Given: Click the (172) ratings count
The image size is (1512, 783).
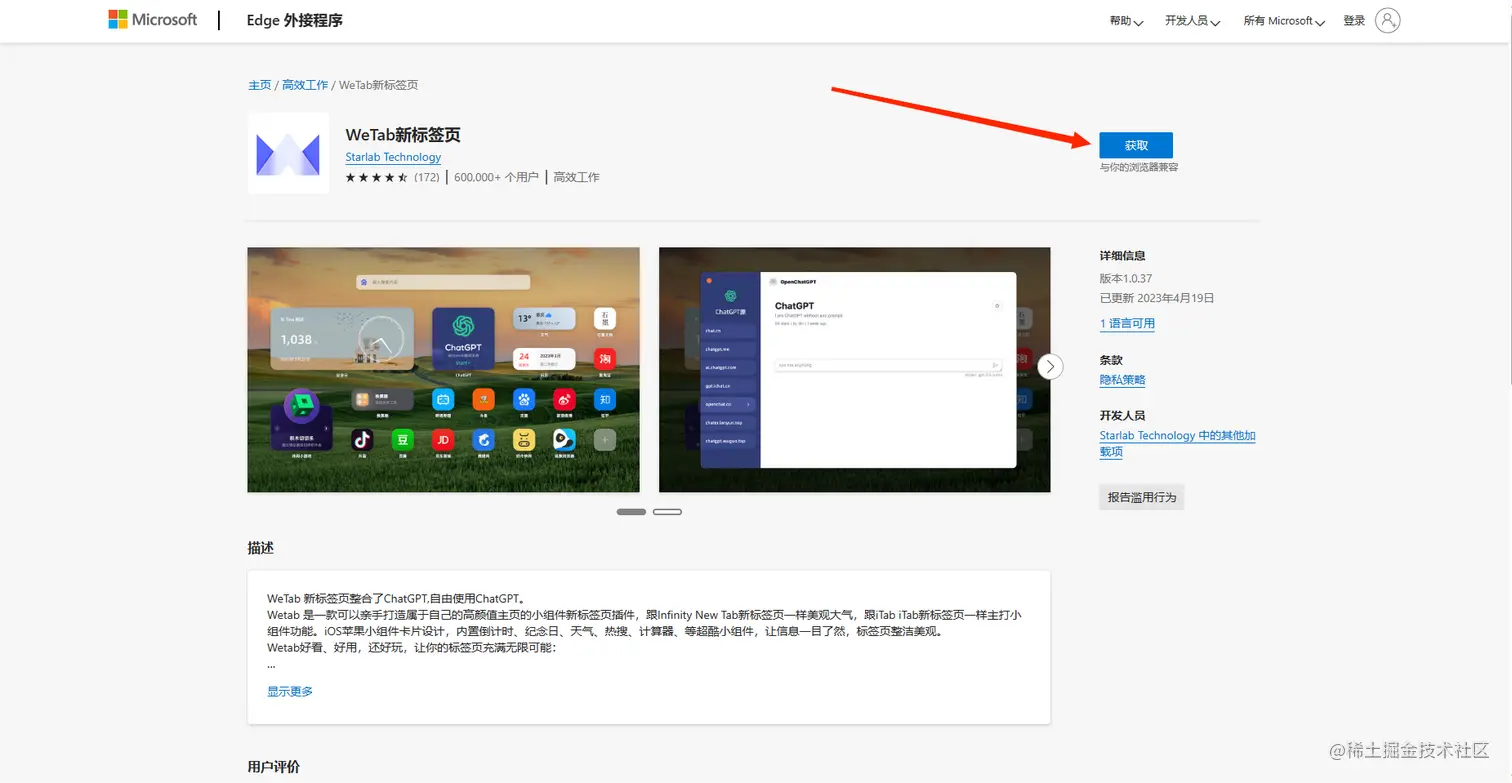Looking at the screenshot, I should pyautogui.click(x=427, y=177).
